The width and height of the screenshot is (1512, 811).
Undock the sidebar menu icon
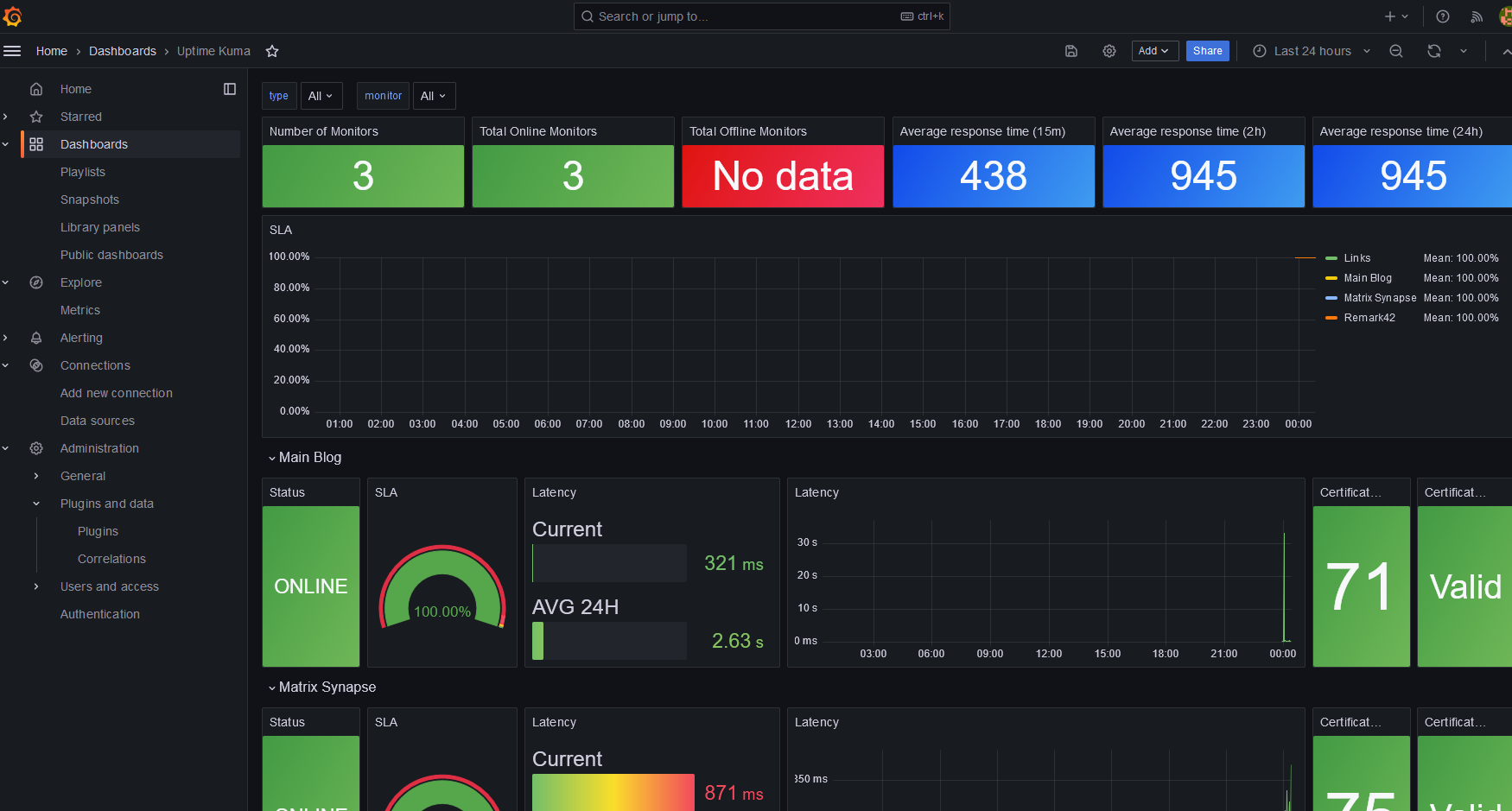[x=230, y=89]
